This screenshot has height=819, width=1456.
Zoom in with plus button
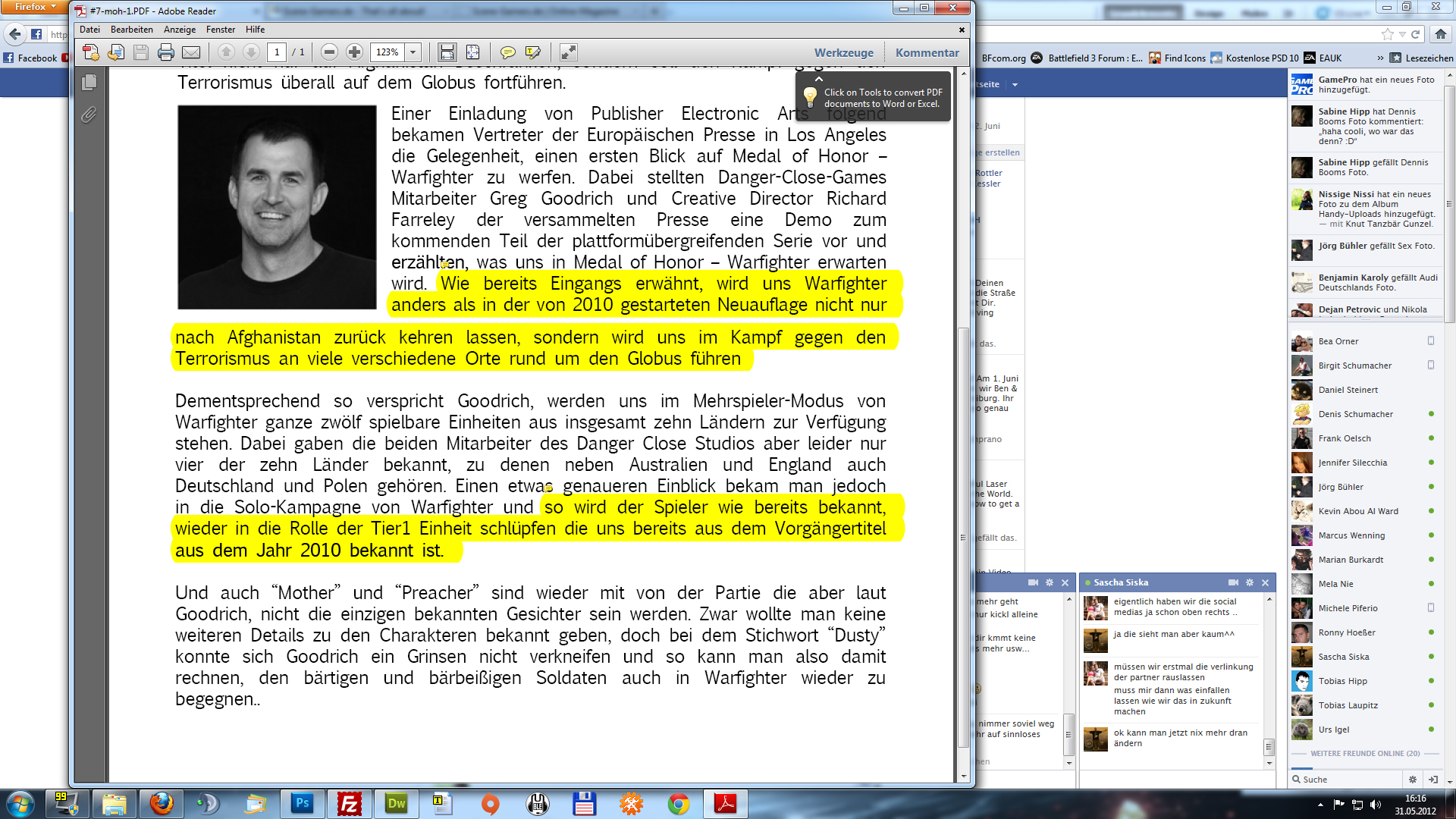click(x=354, y=52)
